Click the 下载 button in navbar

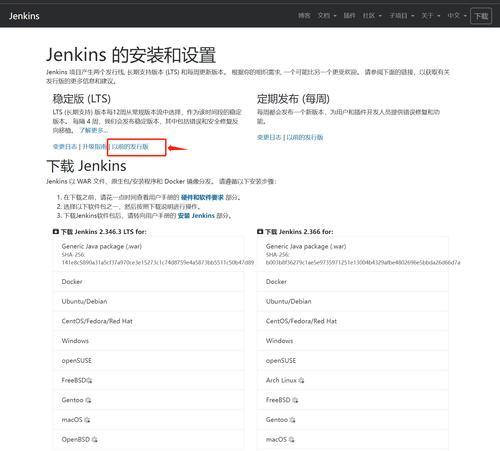coord(481,16)
